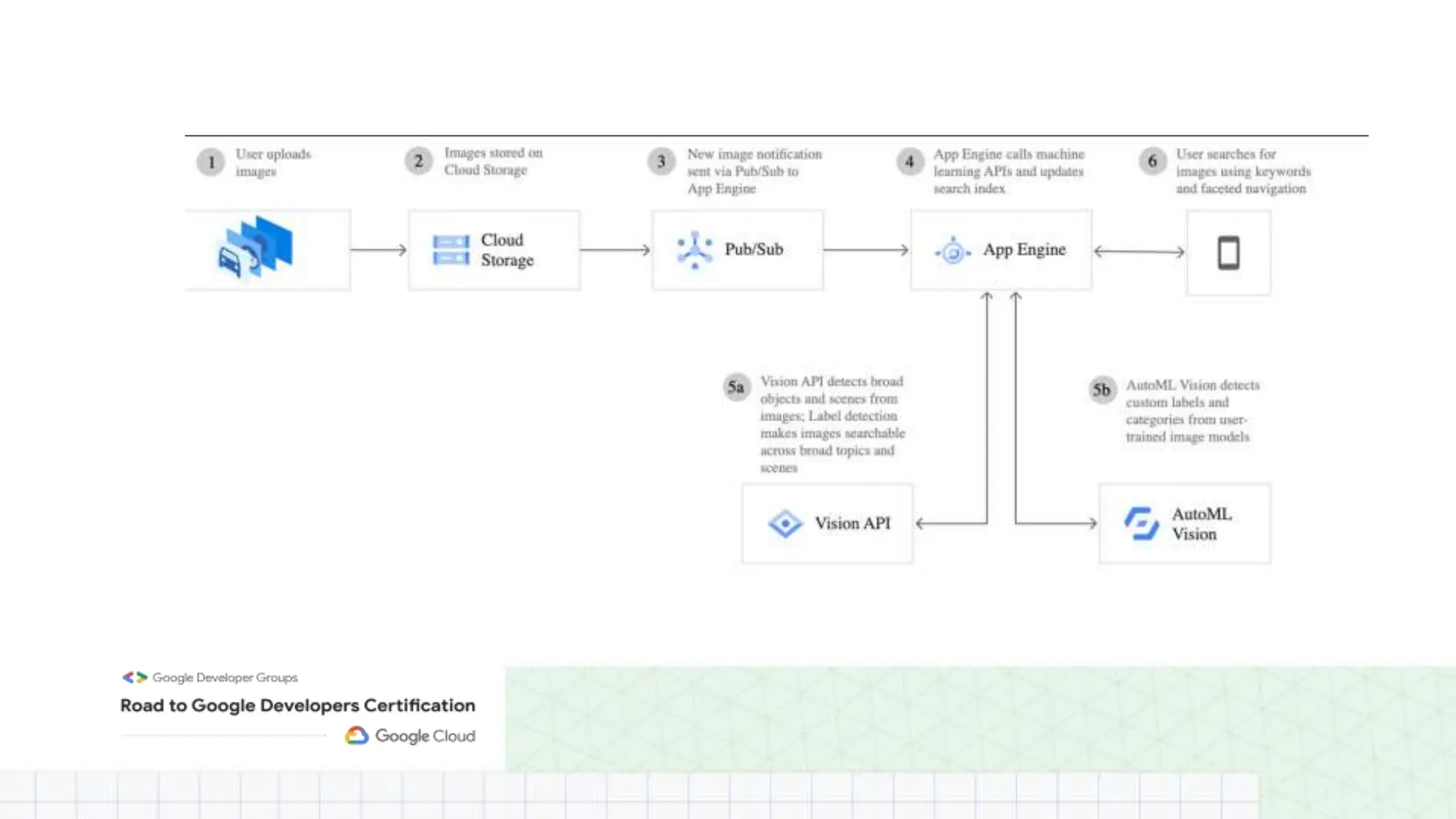Click the Google Cloud logo icon
1456x819 pixels.
point(357,736)
